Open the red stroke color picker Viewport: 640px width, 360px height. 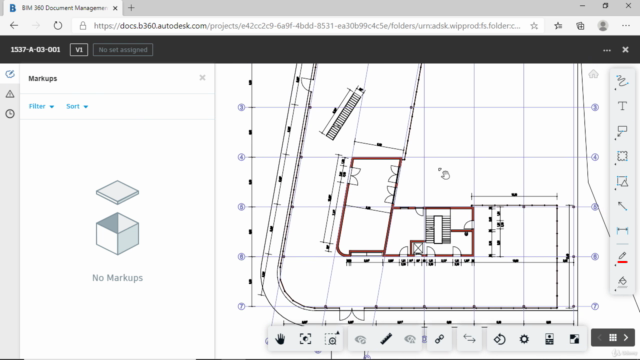click(x=622, y=258)
